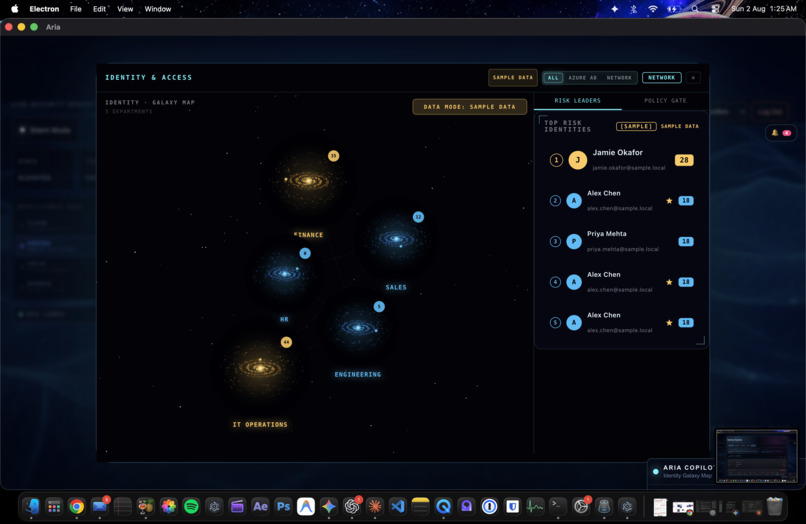
Task: Toggle the outlined NETWORK view button
Action: click(662, 78)
